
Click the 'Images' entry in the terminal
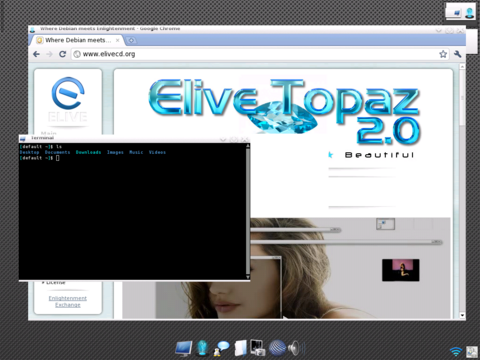point(115,152)
